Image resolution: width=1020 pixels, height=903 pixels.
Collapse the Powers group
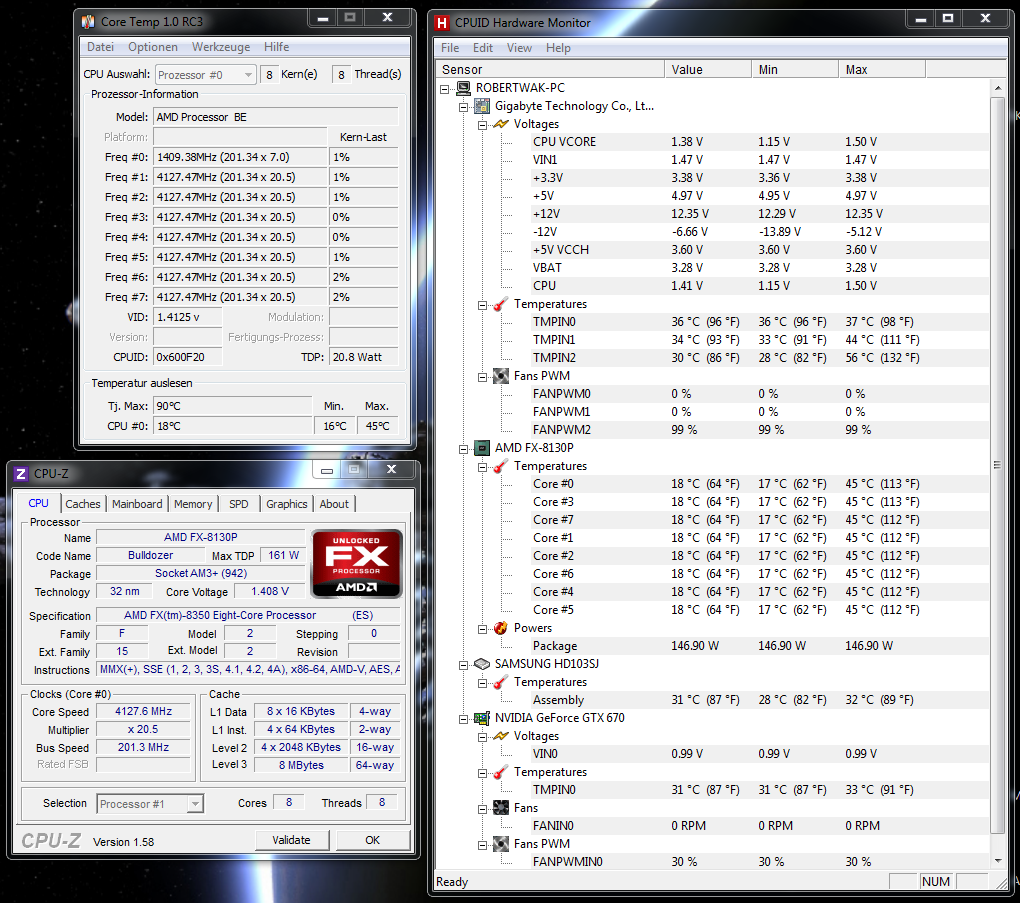[x=483, y=628]
